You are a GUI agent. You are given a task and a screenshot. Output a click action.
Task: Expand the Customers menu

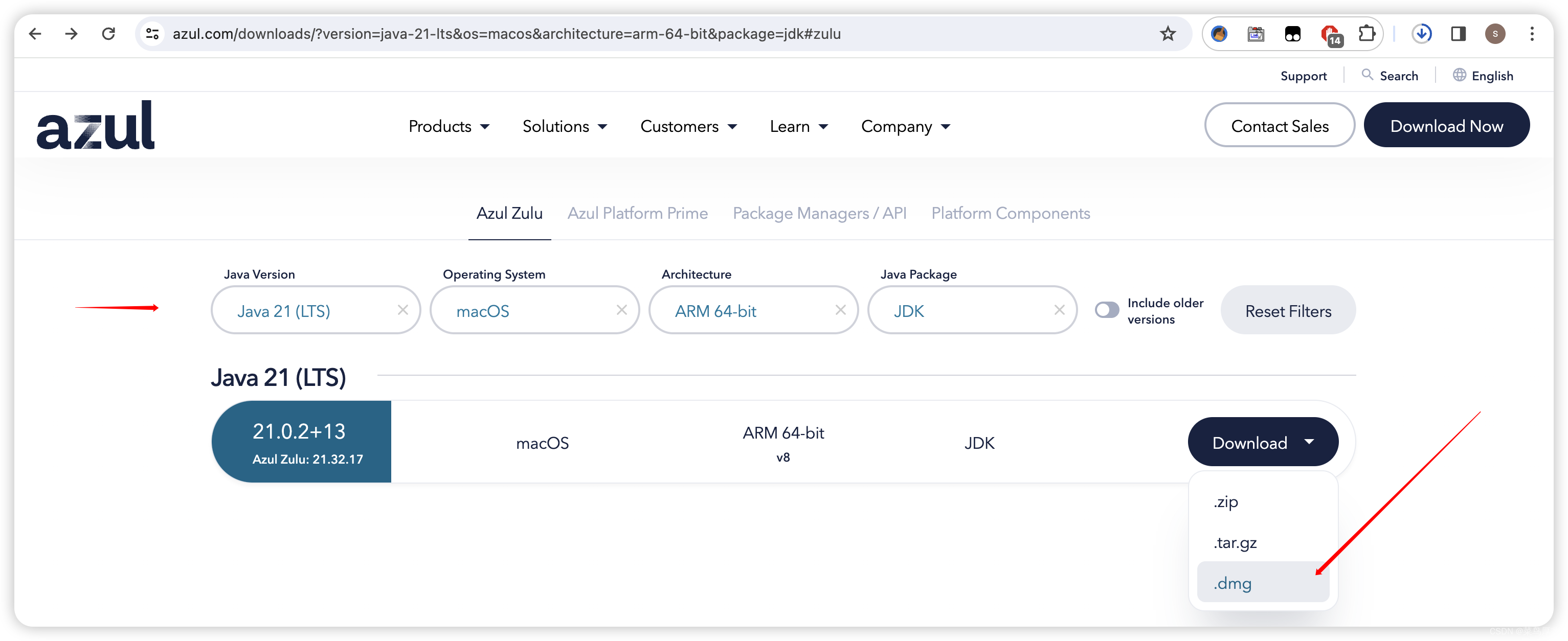tap(688, 126)
